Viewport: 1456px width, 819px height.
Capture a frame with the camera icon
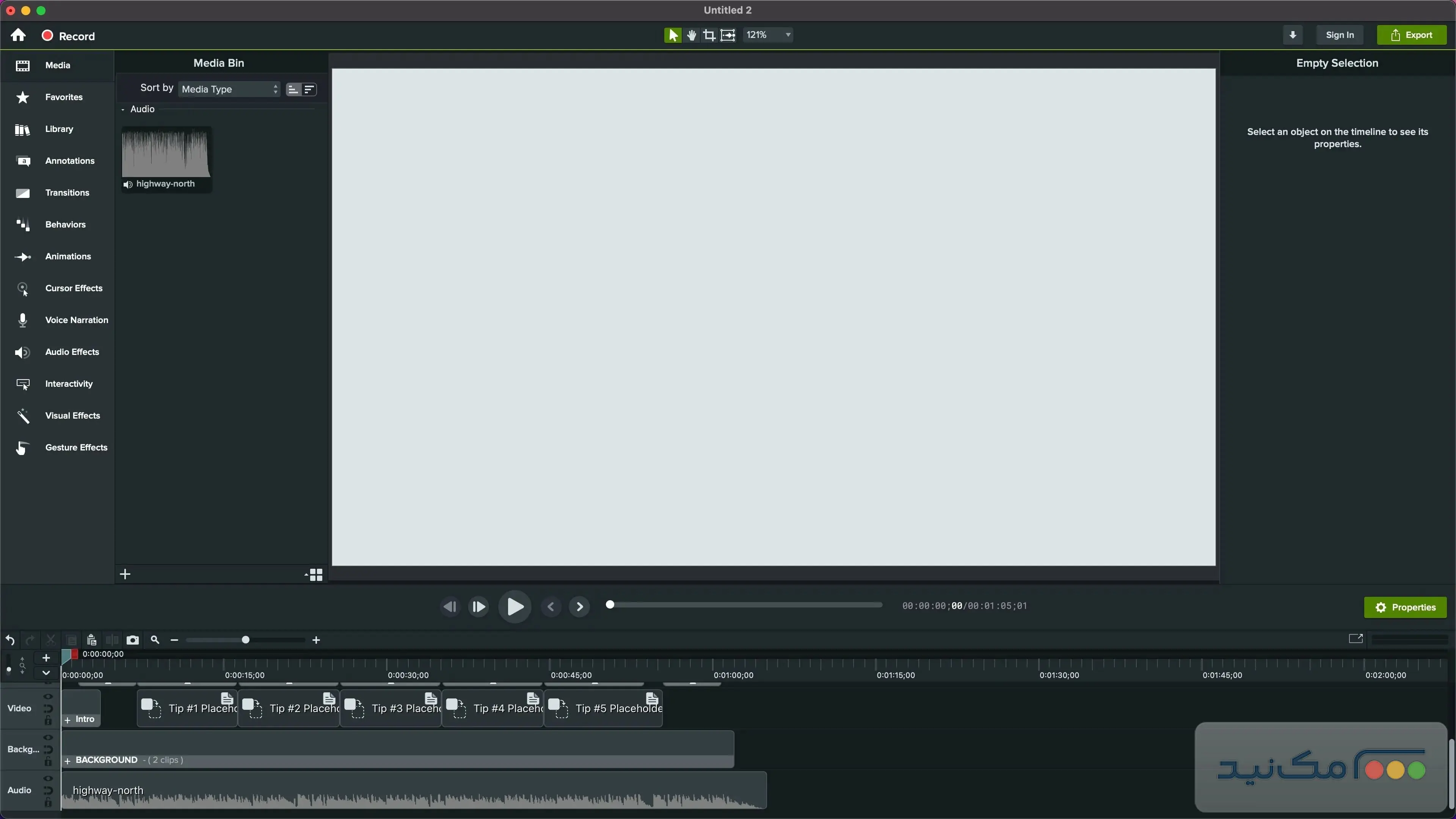click(132, 640)
